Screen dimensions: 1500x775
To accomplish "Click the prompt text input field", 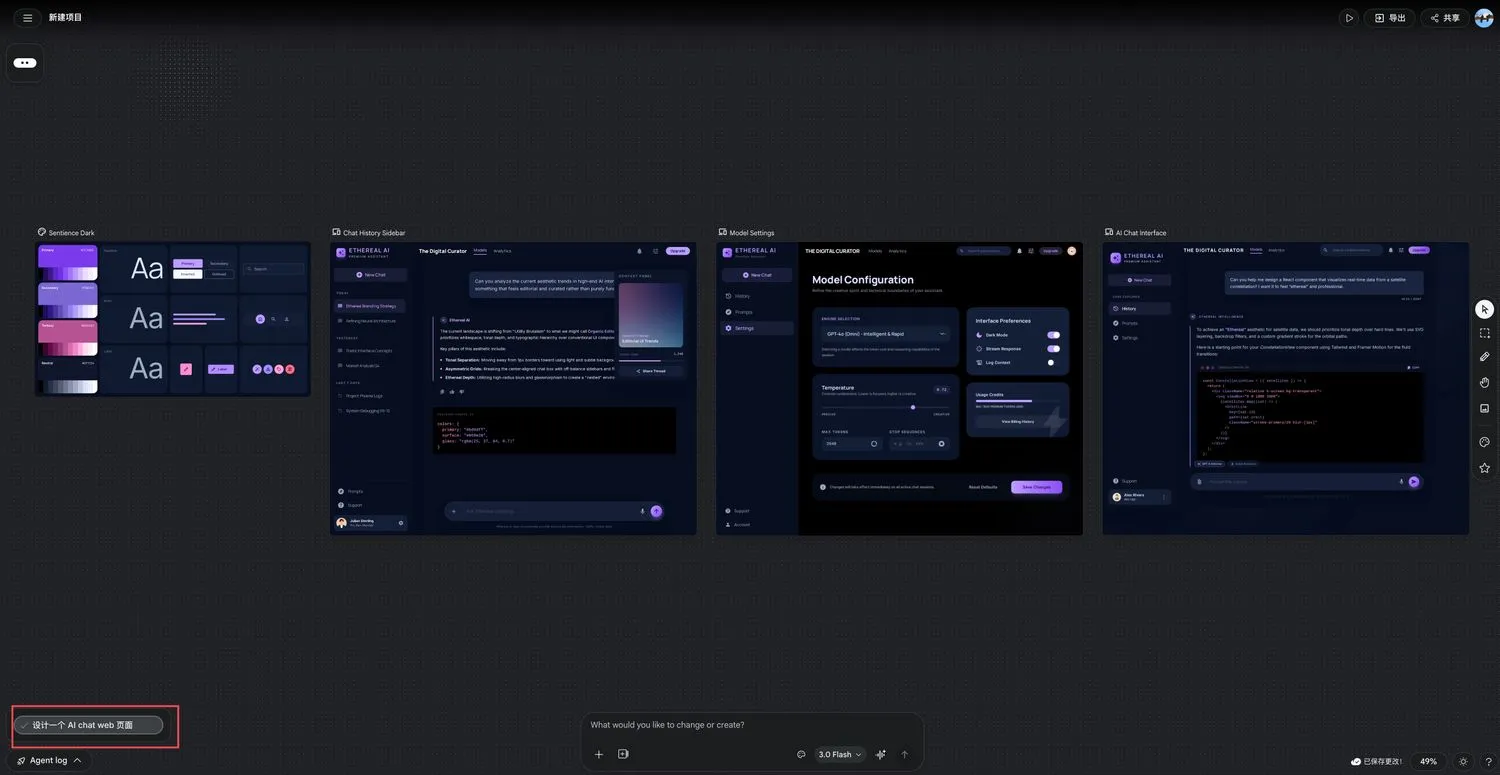I will (x=752, y=725).
